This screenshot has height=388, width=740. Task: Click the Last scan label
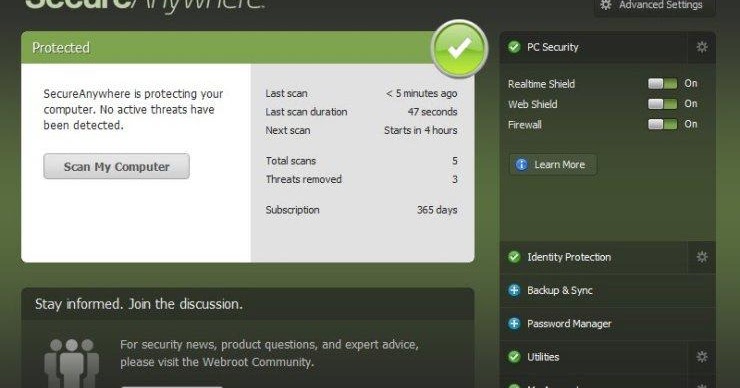pyautogui.click(x=286, y=93)
